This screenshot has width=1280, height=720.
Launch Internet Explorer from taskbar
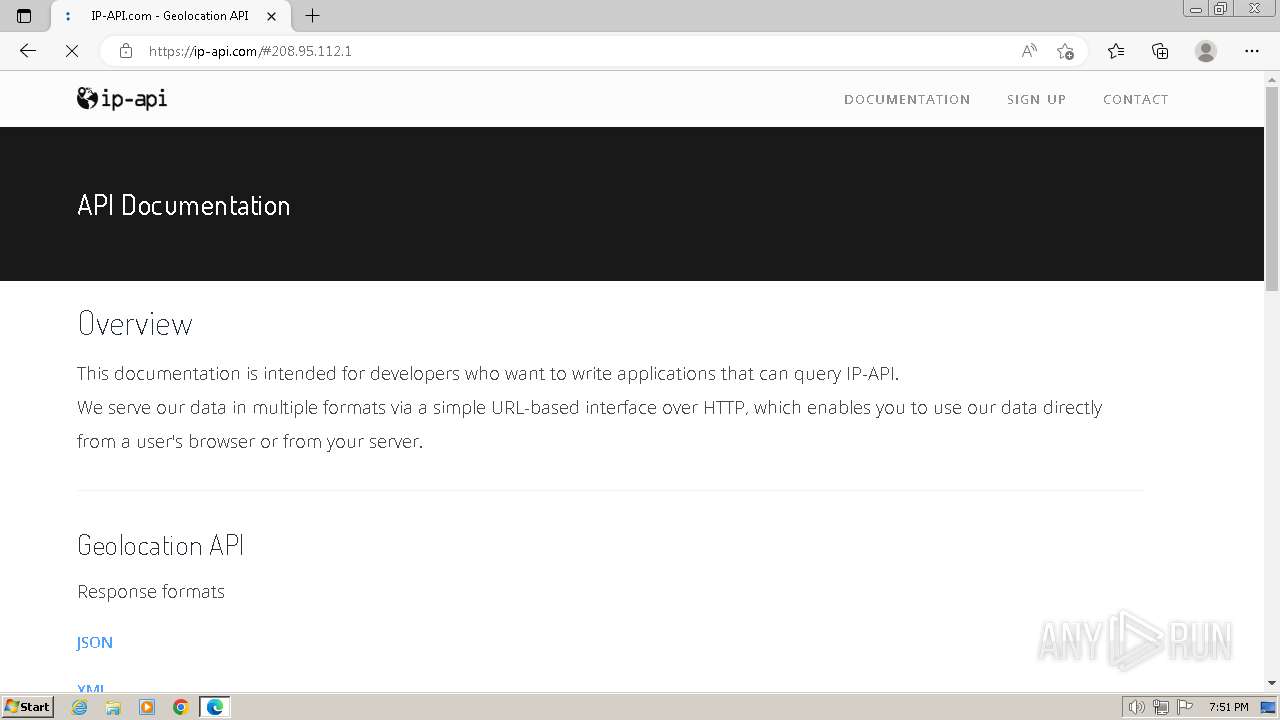point(80,707)
